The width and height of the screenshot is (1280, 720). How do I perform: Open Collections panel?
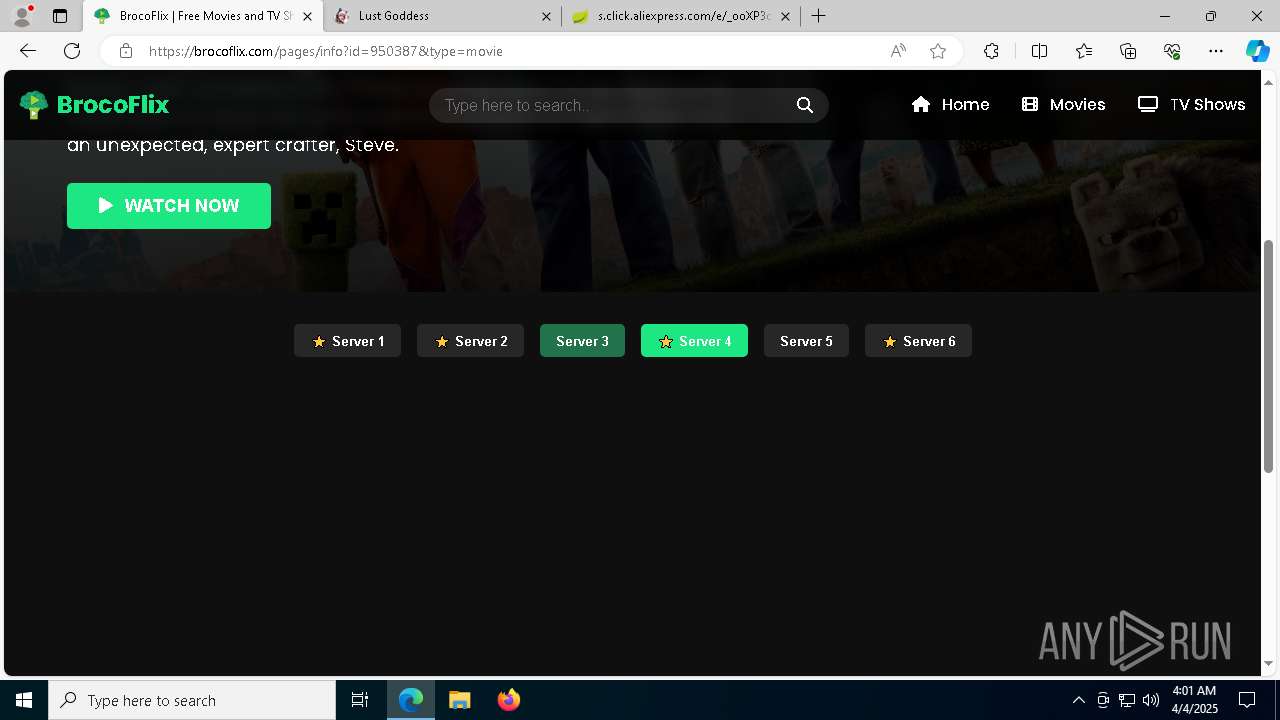[1128, 51]
